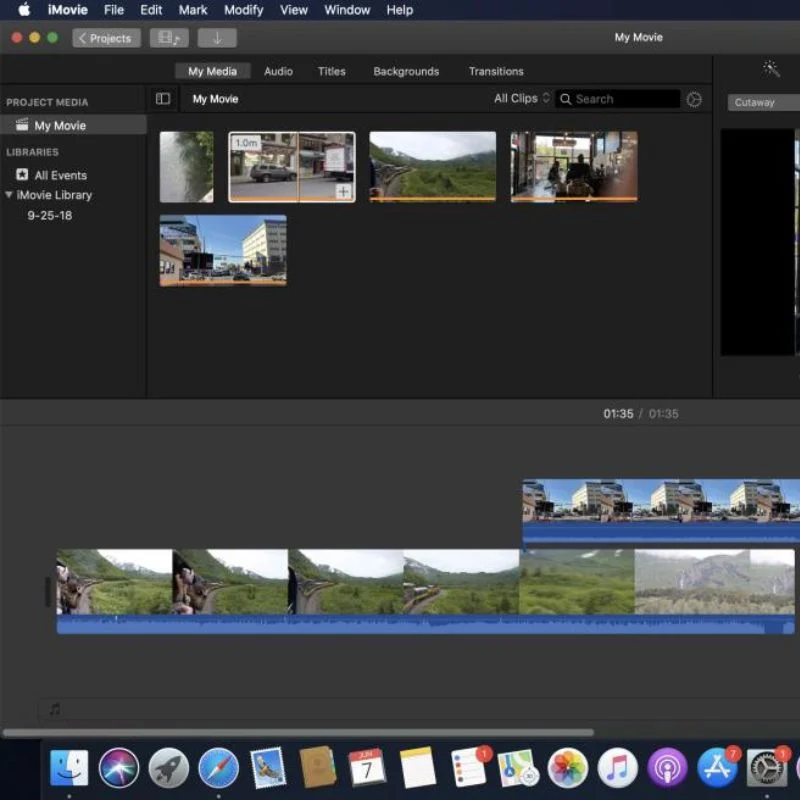Open the All Clips filter dropdown
The image size is (800, 800).
(521, 99)
